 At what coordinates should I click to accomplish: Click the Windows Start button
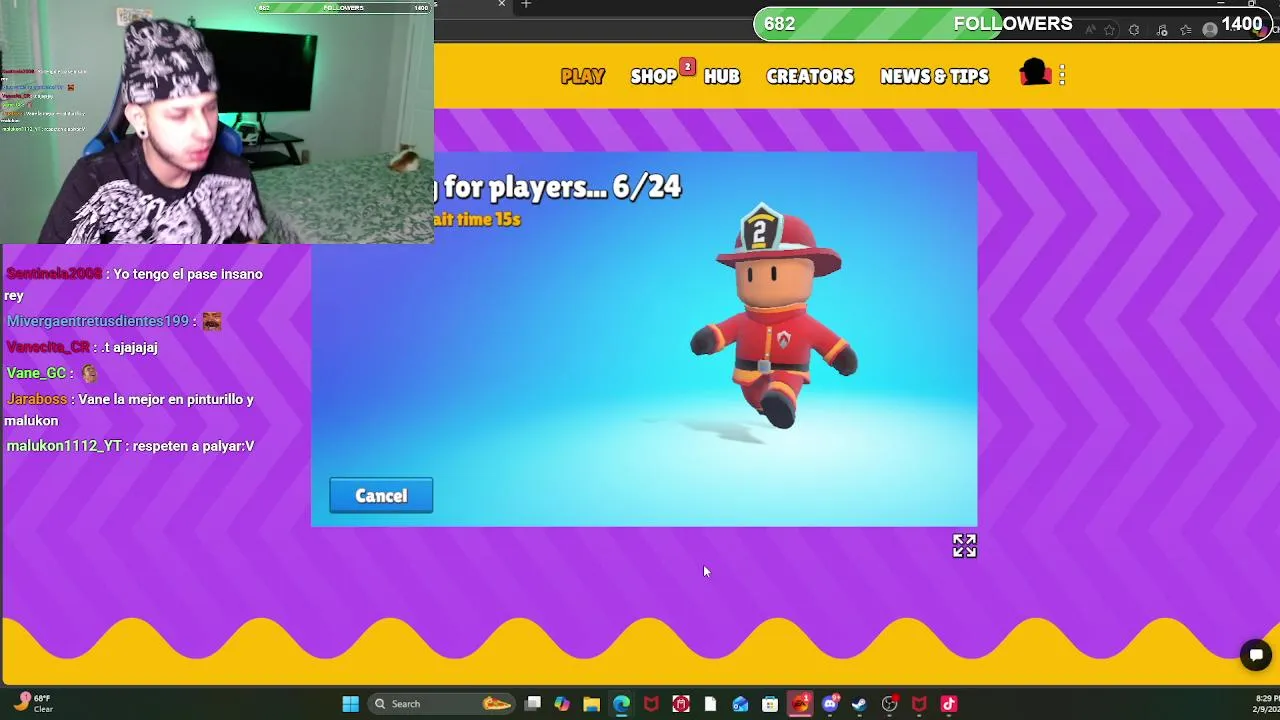pos(350,704)
